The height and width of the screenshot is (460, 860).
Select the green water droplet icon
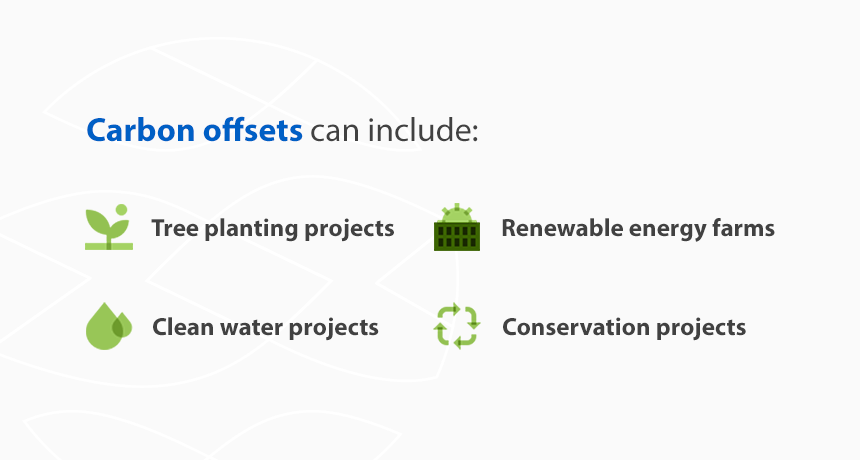[105, 327]
